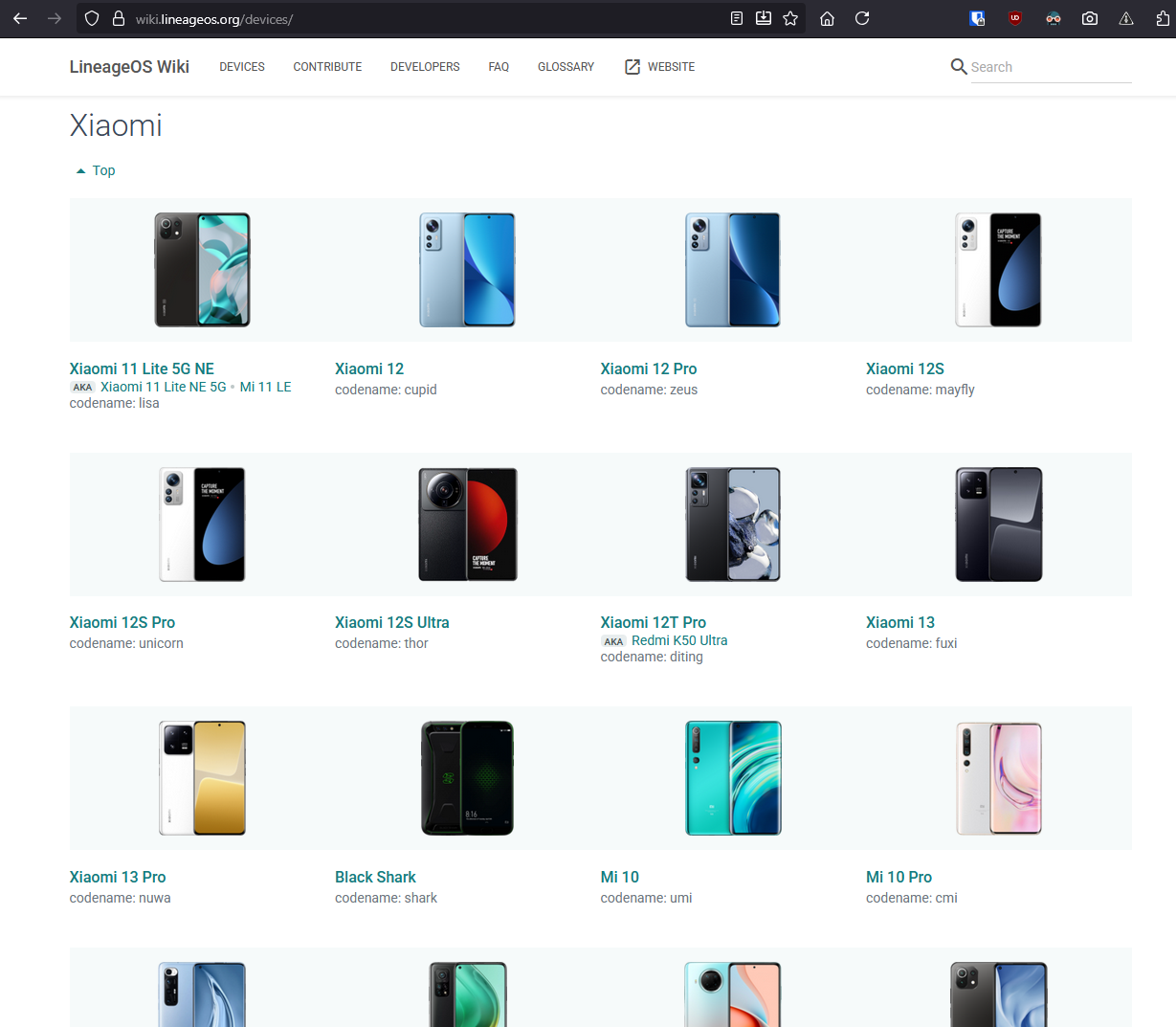This screenshot has height=1027, width=1176.
Task: Click the spy-face extension icon
Action: pyautogui.click(x=1054, y=18)
